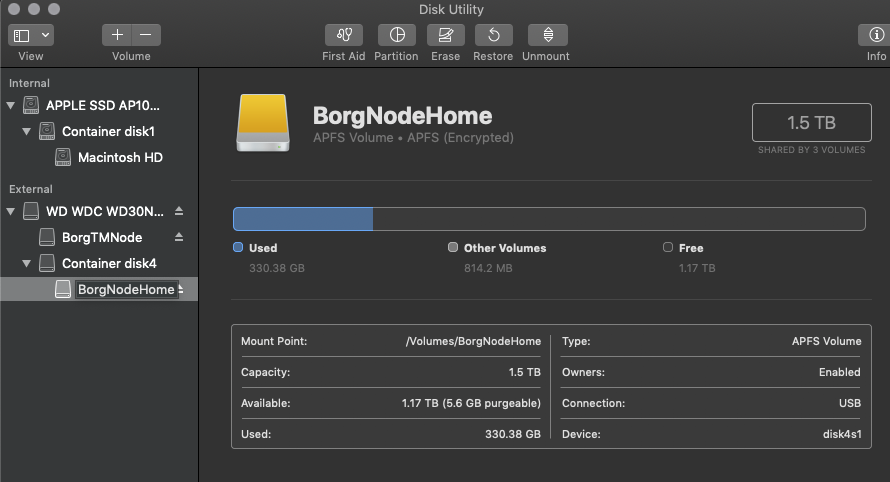Add a volume with plus button
This screenshot has width=890, height=482.
[117, 35]
